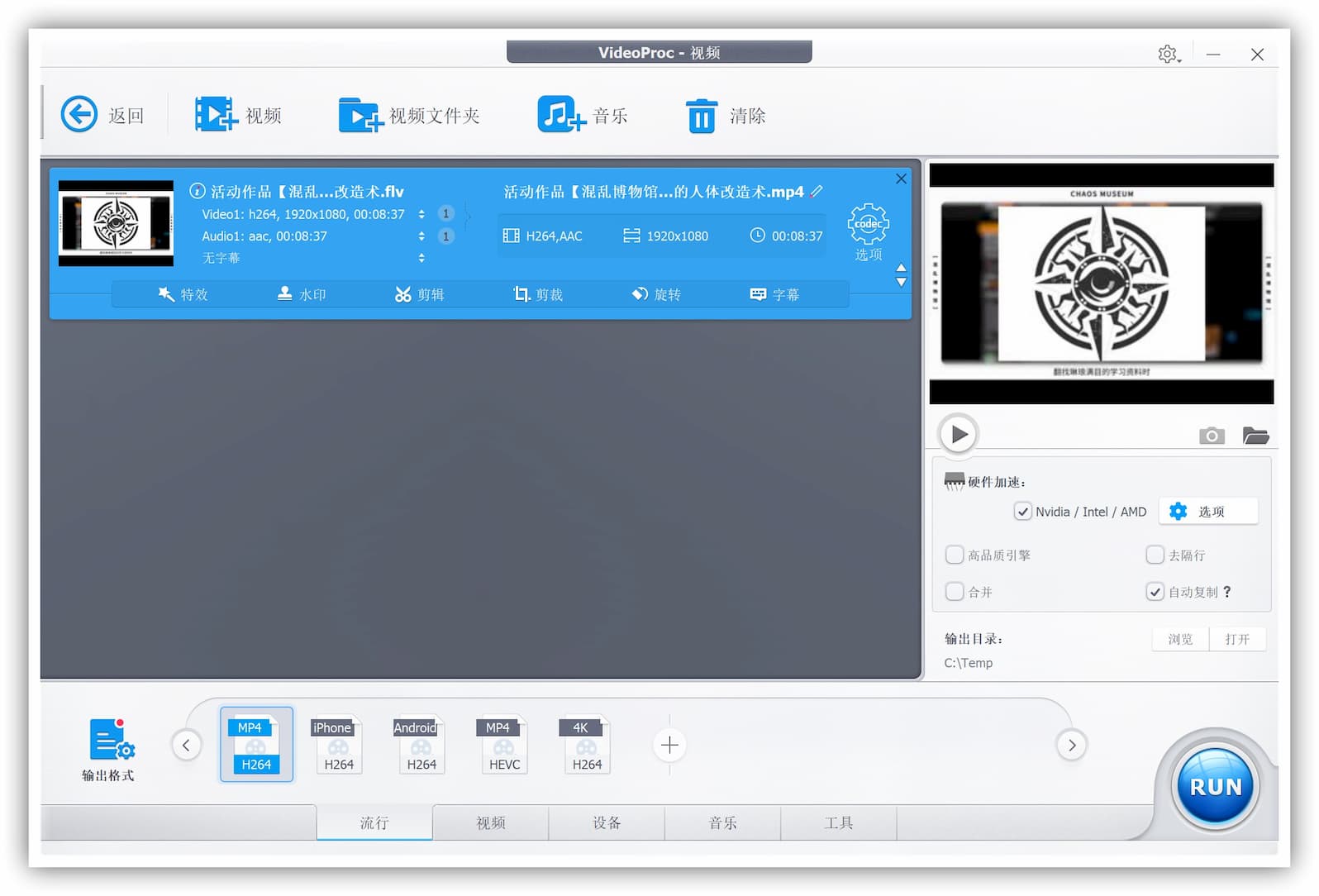Switch to the 设备 tab
Image resolution: width=1319 pixels, height=896 pixels.
[x=607, y=822]
